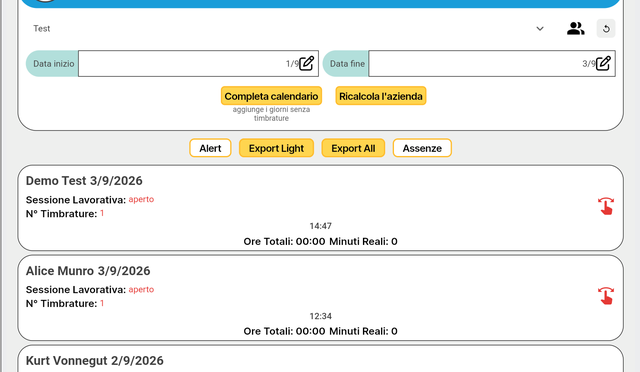
Task: Click the Data inizio input field
Action: click(x=198, y=63)
